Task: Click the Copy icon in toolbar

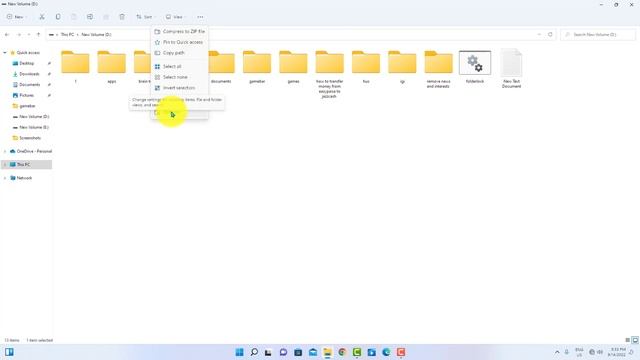Action: (58, 17)
